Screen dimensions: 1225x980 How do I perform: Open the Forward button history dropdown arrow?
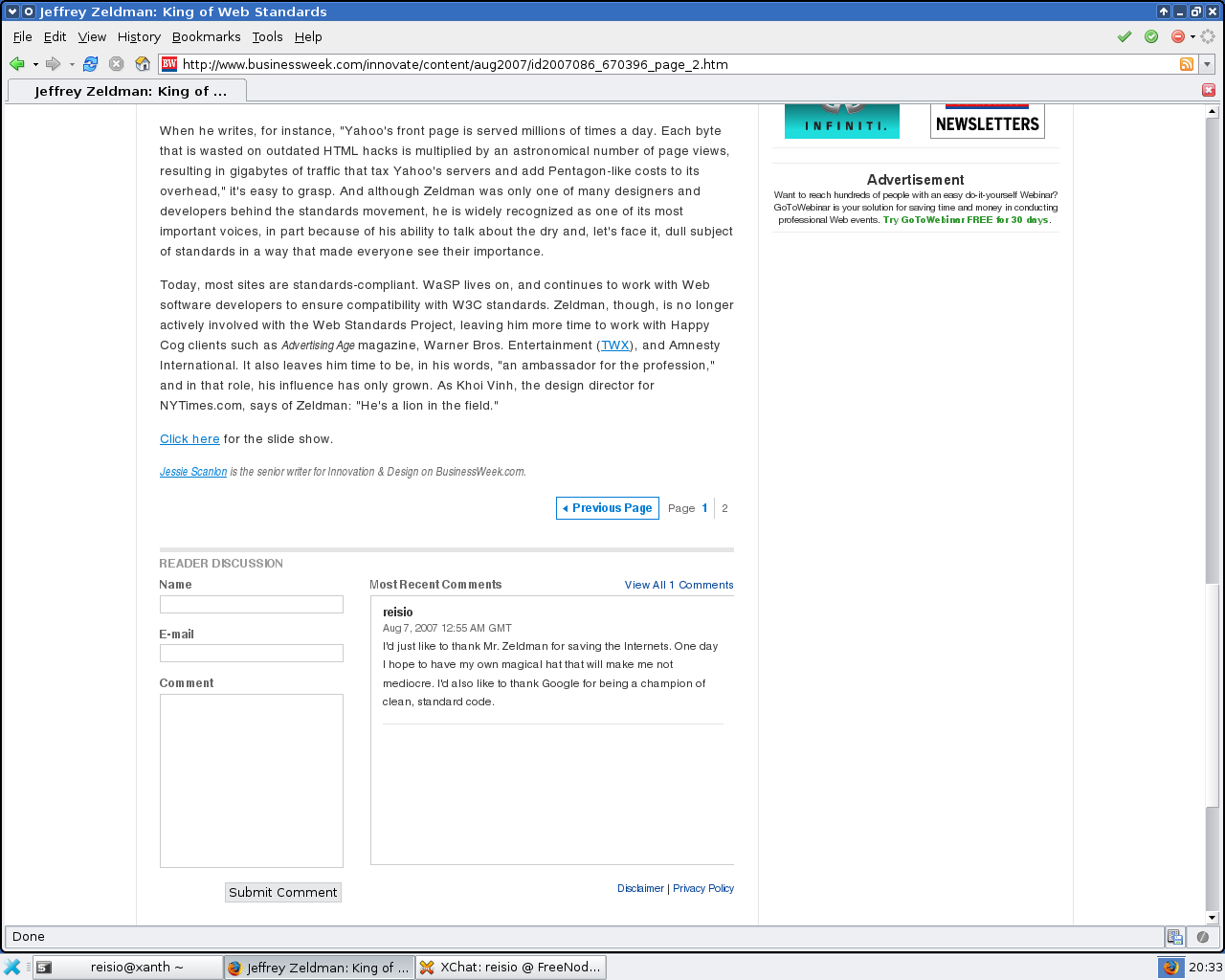click(x=72, y=65)
